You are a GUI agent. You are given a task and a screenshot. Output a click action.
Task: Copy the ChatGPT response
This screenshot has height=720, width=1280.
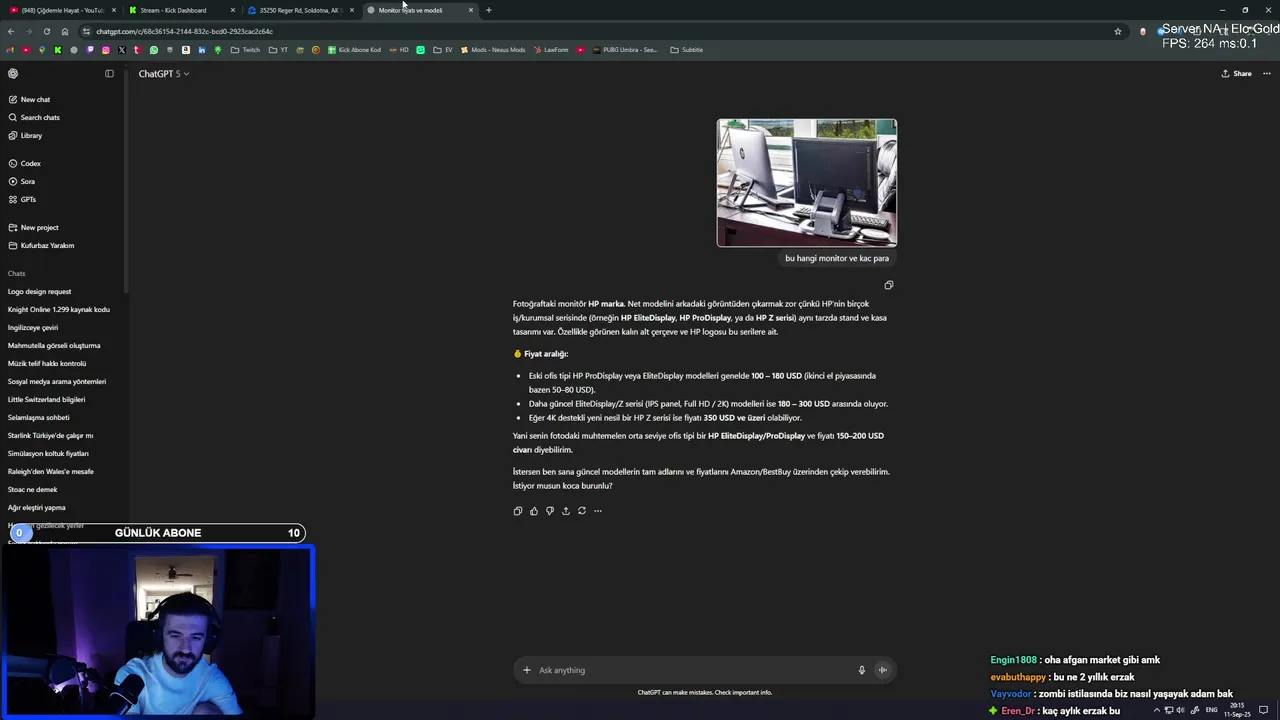(517, 511)
